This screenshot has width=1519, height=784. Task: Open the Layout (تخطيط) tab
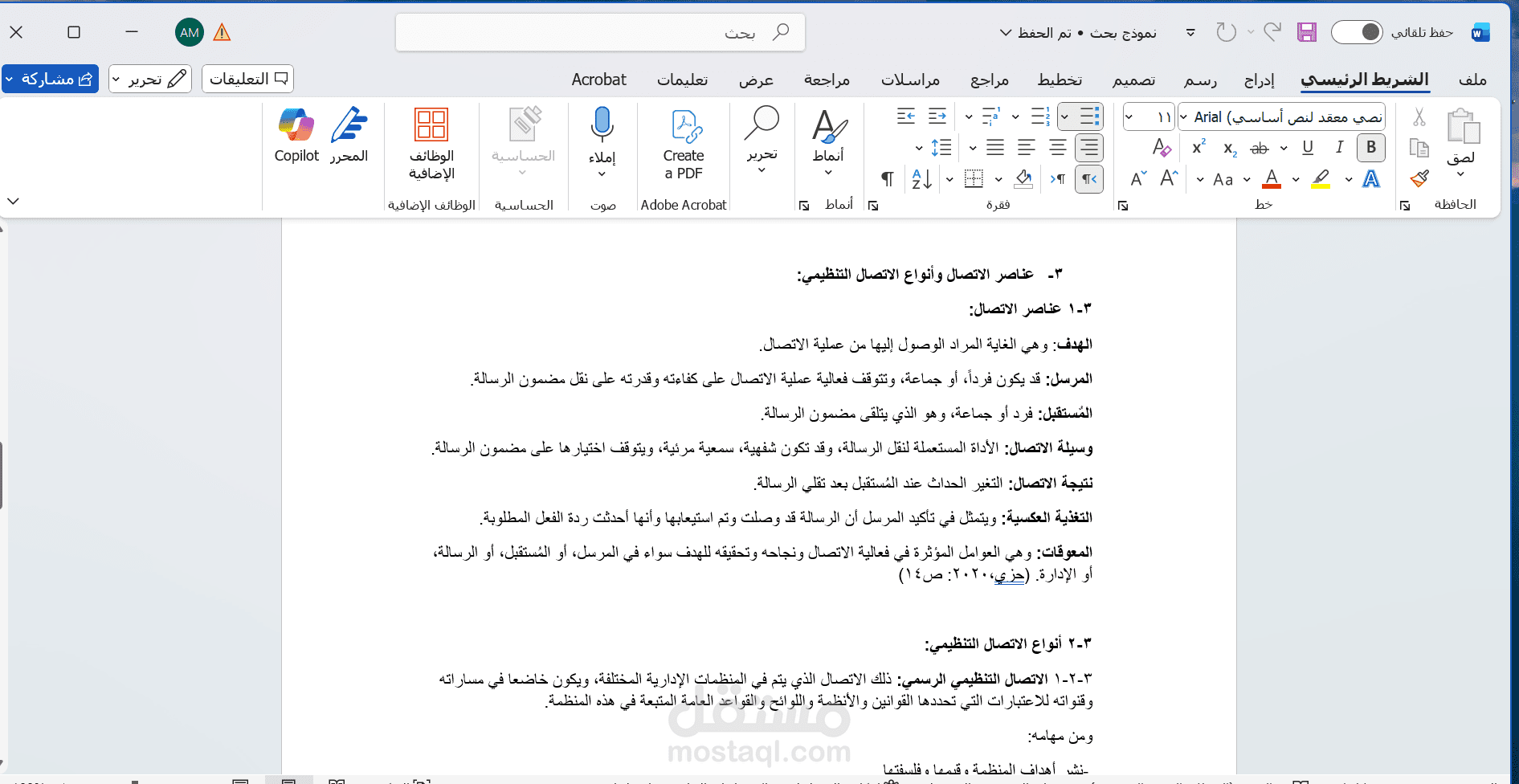1060,80
